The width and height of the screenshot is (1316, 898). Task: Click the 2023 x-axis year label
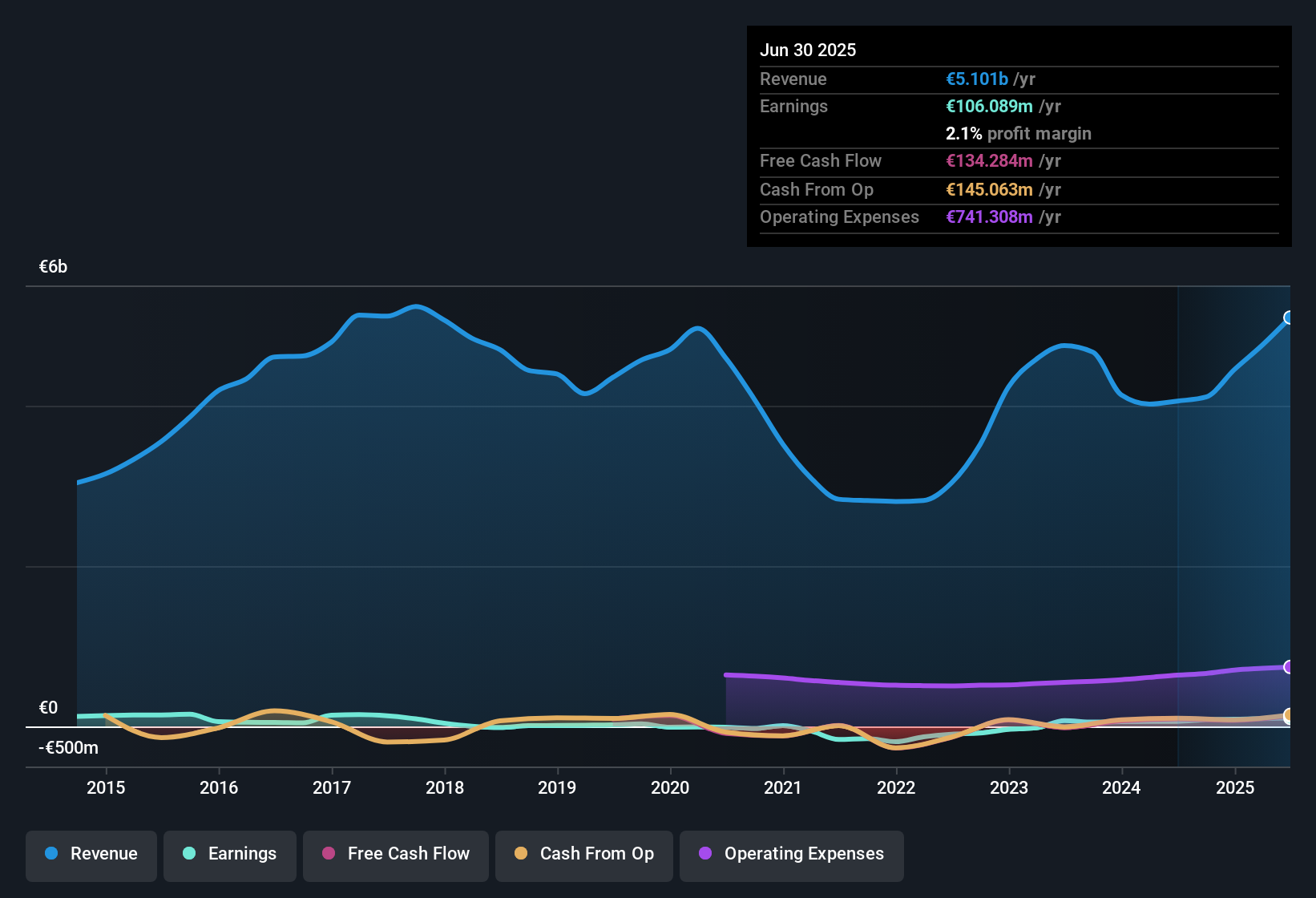tap(1009, 787)
